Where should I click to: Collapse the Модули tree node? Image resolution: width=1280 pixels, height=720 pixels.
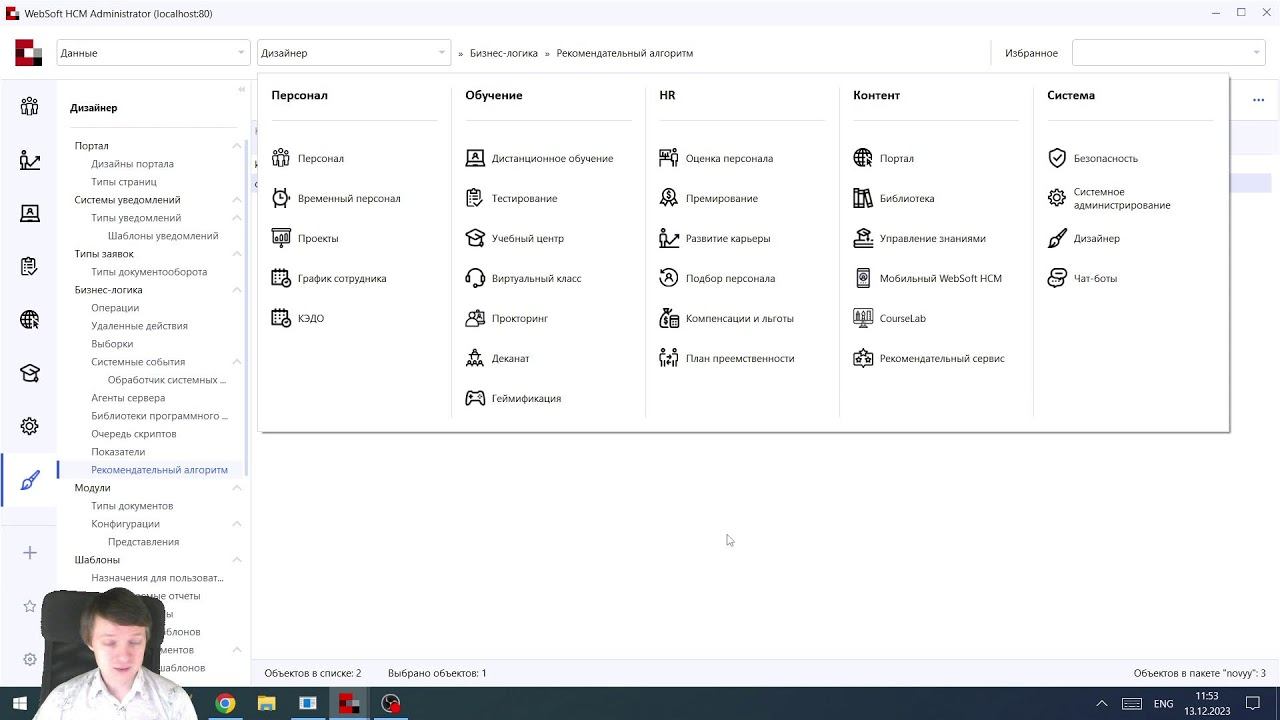[237, 488]
